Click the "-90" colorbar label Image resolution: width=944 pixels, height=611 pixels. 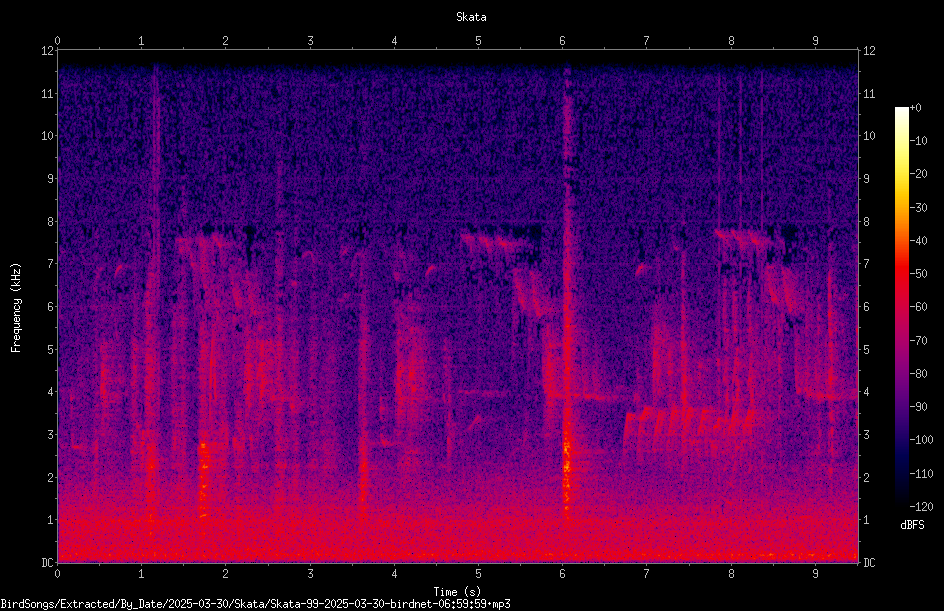click(919, 407)
